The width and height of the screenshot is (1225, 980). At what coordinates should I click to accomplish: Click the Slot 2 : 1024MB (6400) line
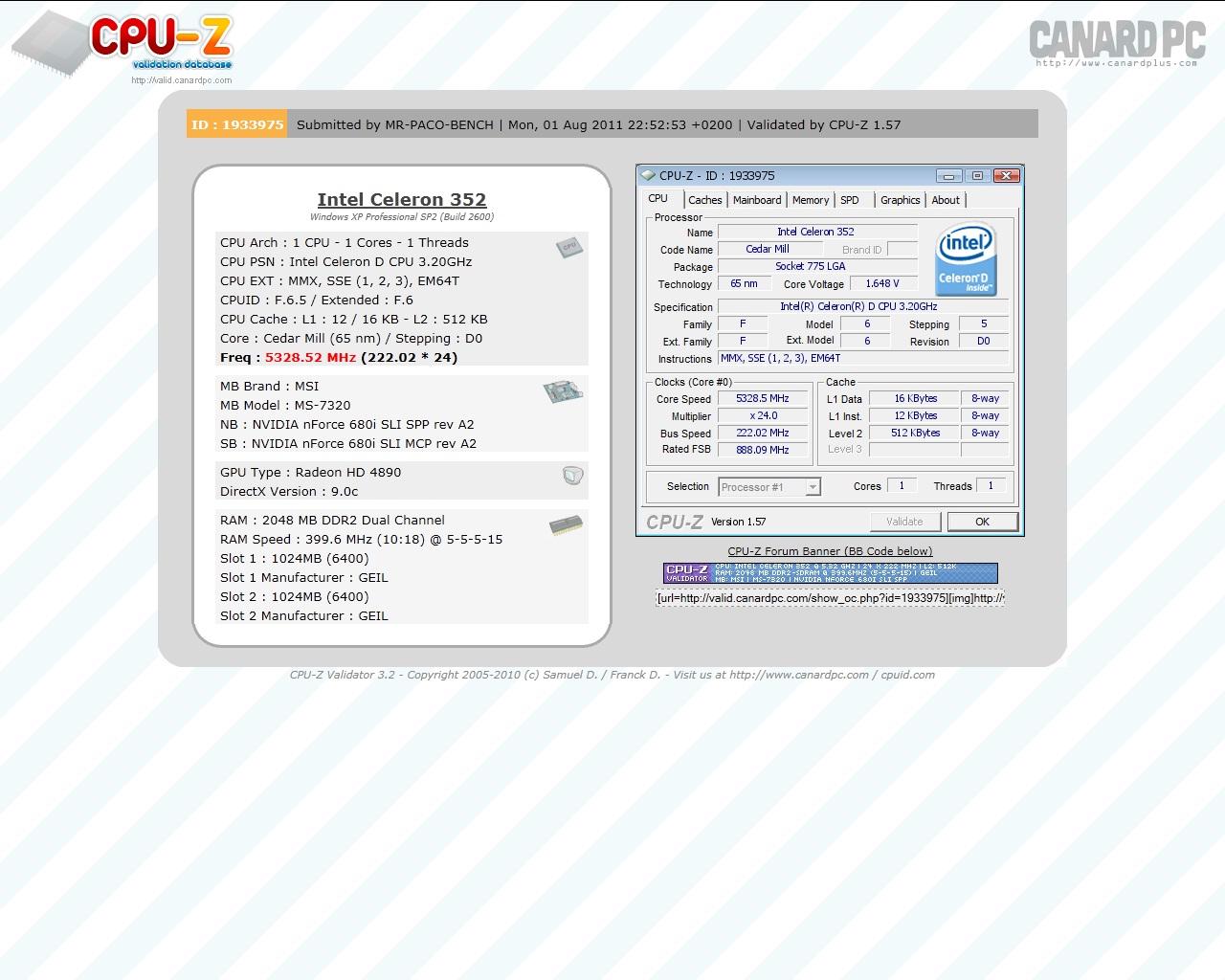pos(295,597)
